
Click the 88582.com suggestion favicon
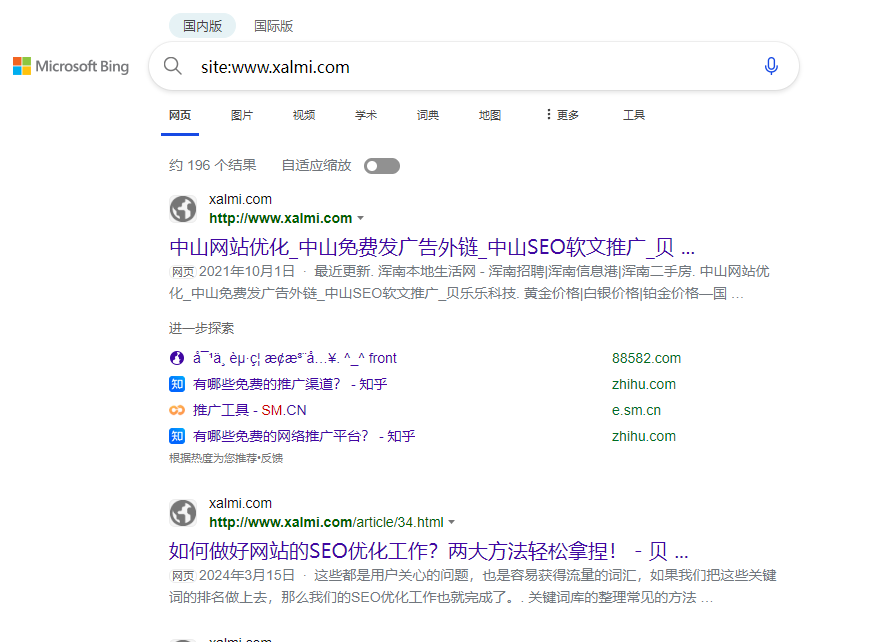tap(177, 358)
